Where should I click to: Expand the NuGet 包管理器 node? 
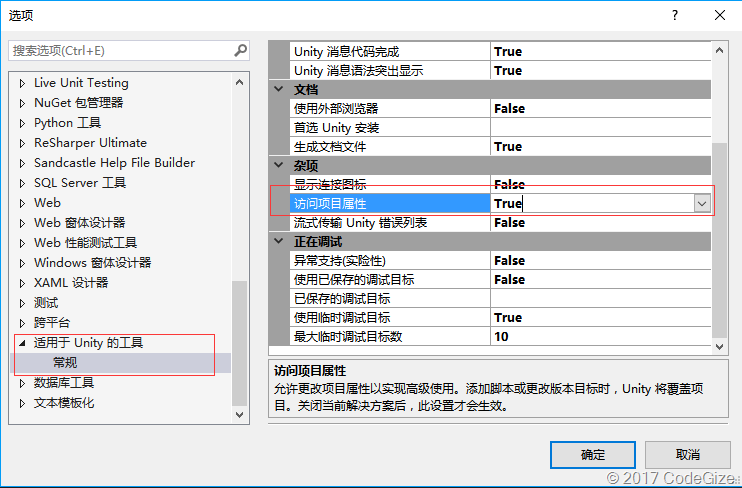coord(22,103)
